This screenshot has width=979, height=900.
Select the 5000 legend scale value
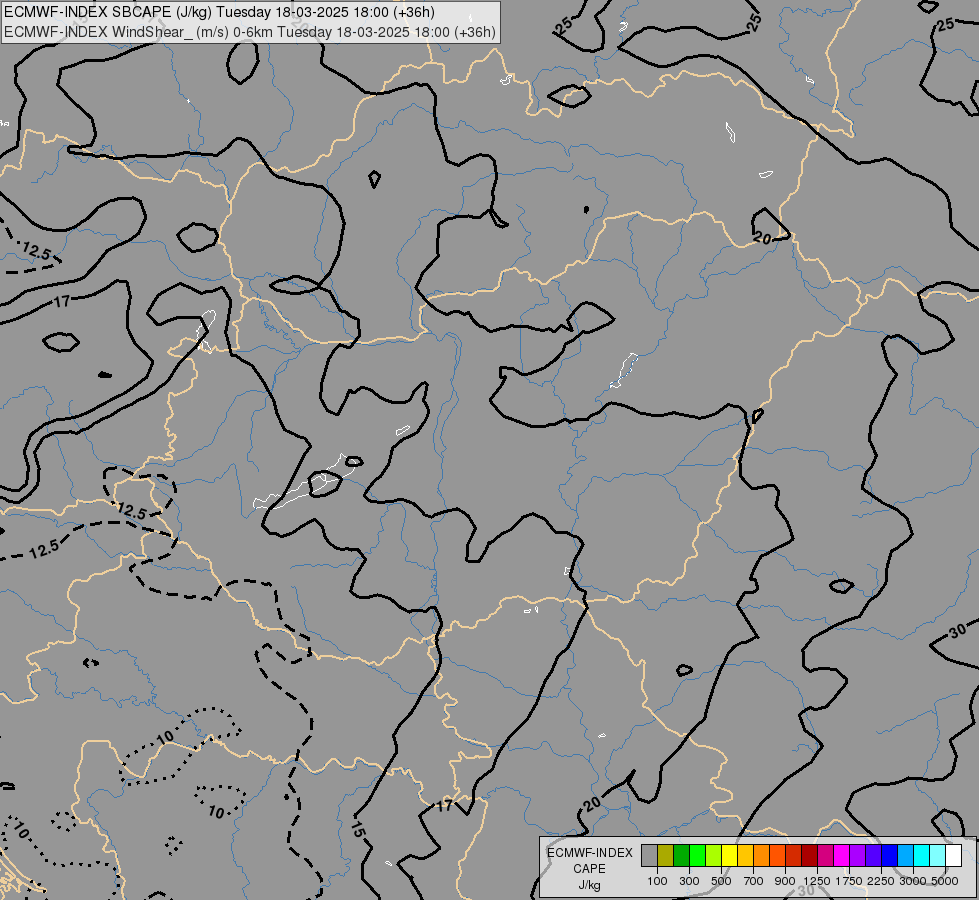point(945,881)
